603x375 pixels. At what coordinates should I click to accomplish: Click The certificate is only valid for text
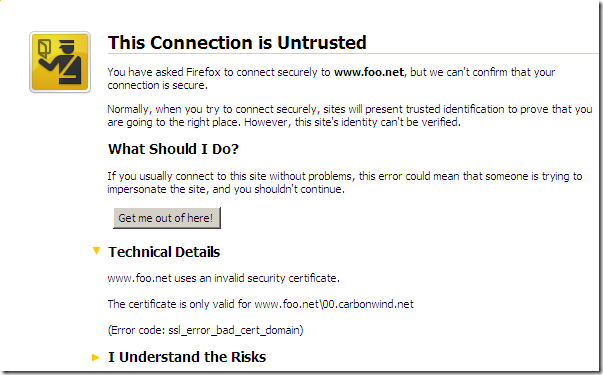(x=179, y=304)
